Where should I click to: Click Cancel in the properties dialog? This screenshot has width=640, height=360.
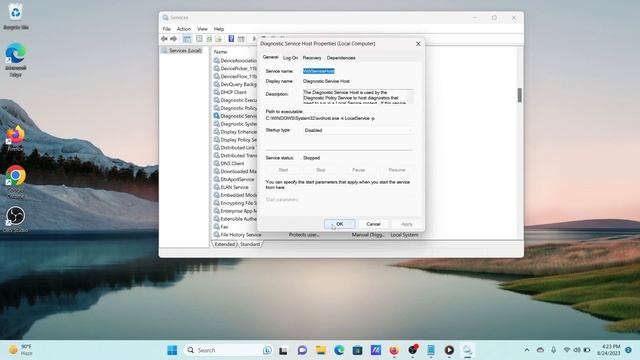373,224
